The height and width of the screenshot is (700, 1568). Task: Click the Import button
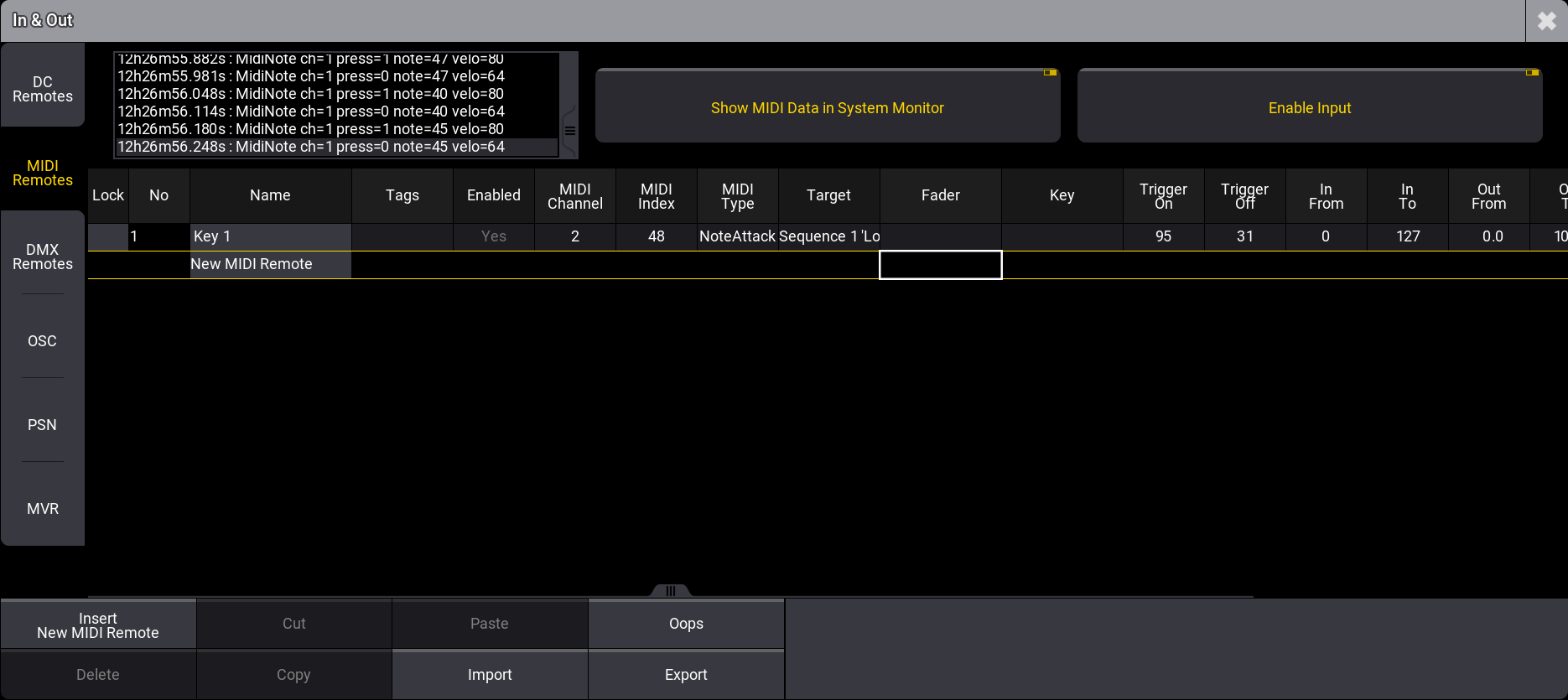pos(490,675)
